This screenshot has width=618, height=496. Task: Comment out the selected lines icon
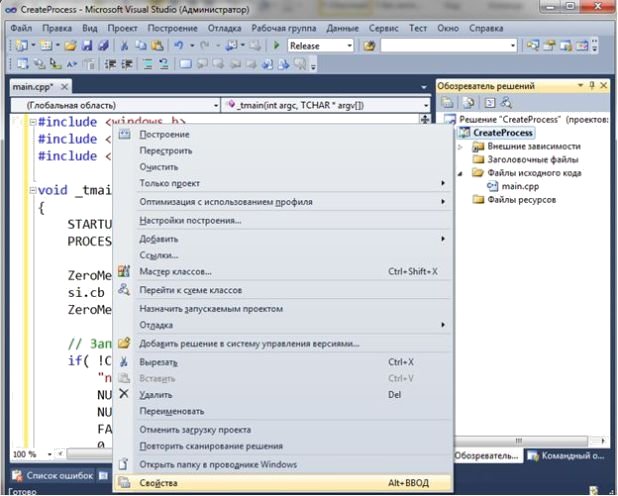tap(148, 64)
